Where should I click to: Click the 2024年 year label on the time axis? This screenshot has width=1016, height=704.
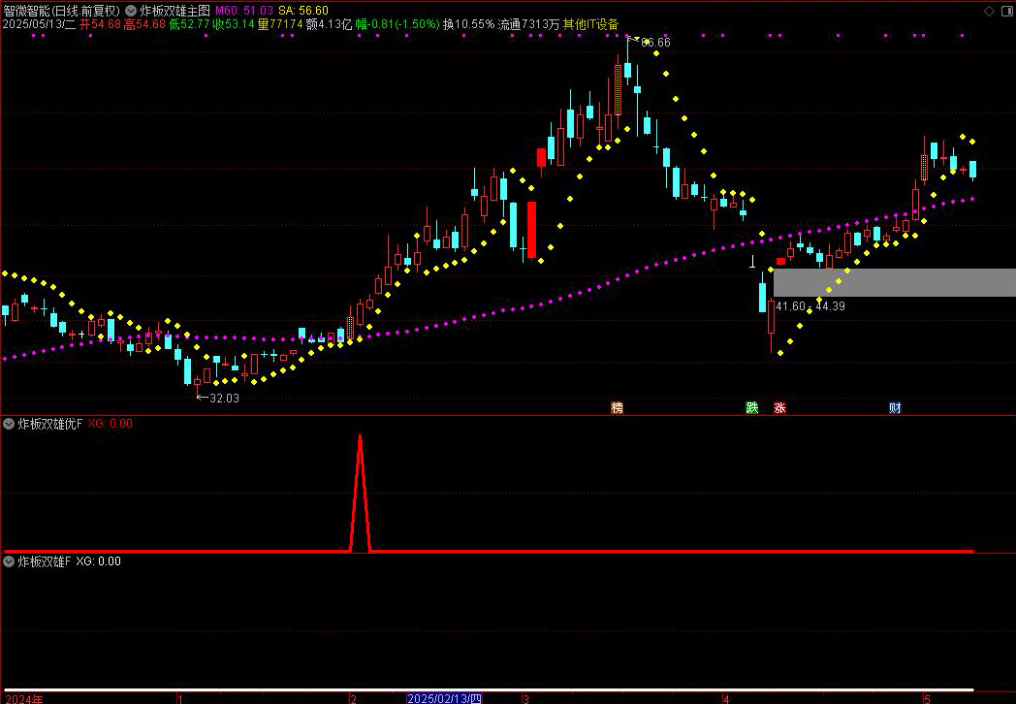24,698
